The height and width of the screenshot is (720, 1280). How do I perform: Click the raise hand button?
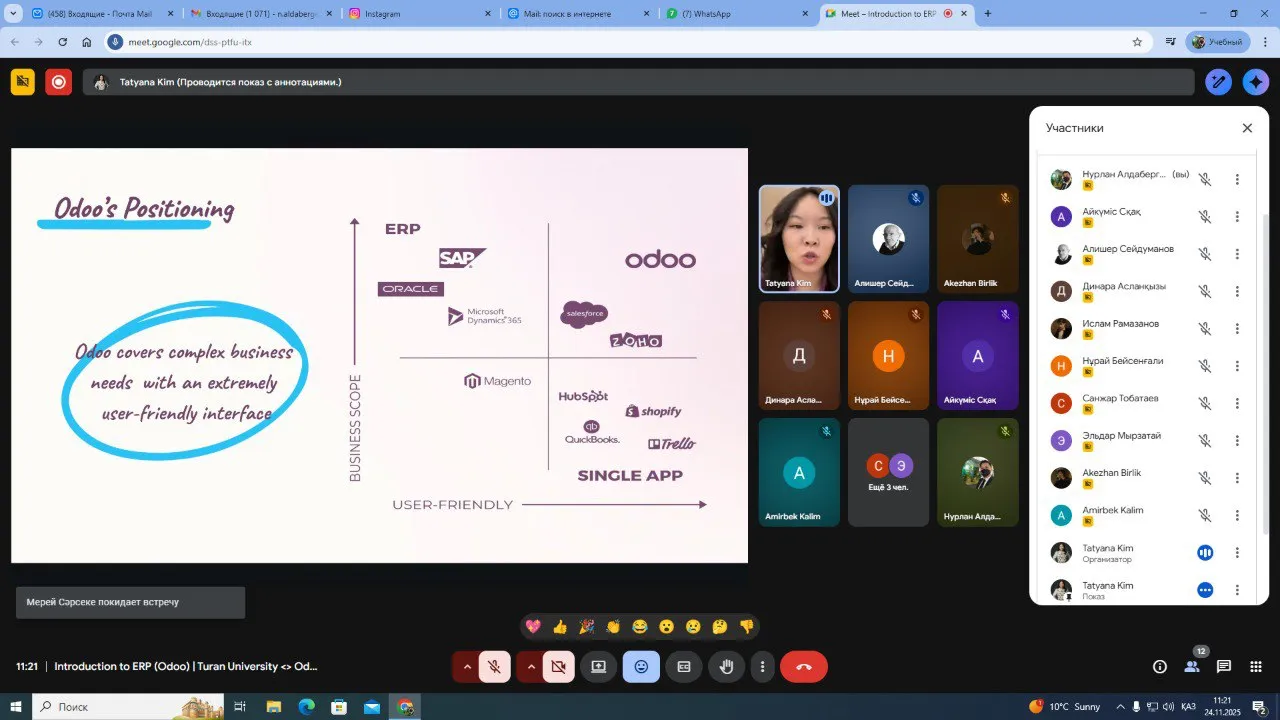pyautogui.click(x=727, y=666)
